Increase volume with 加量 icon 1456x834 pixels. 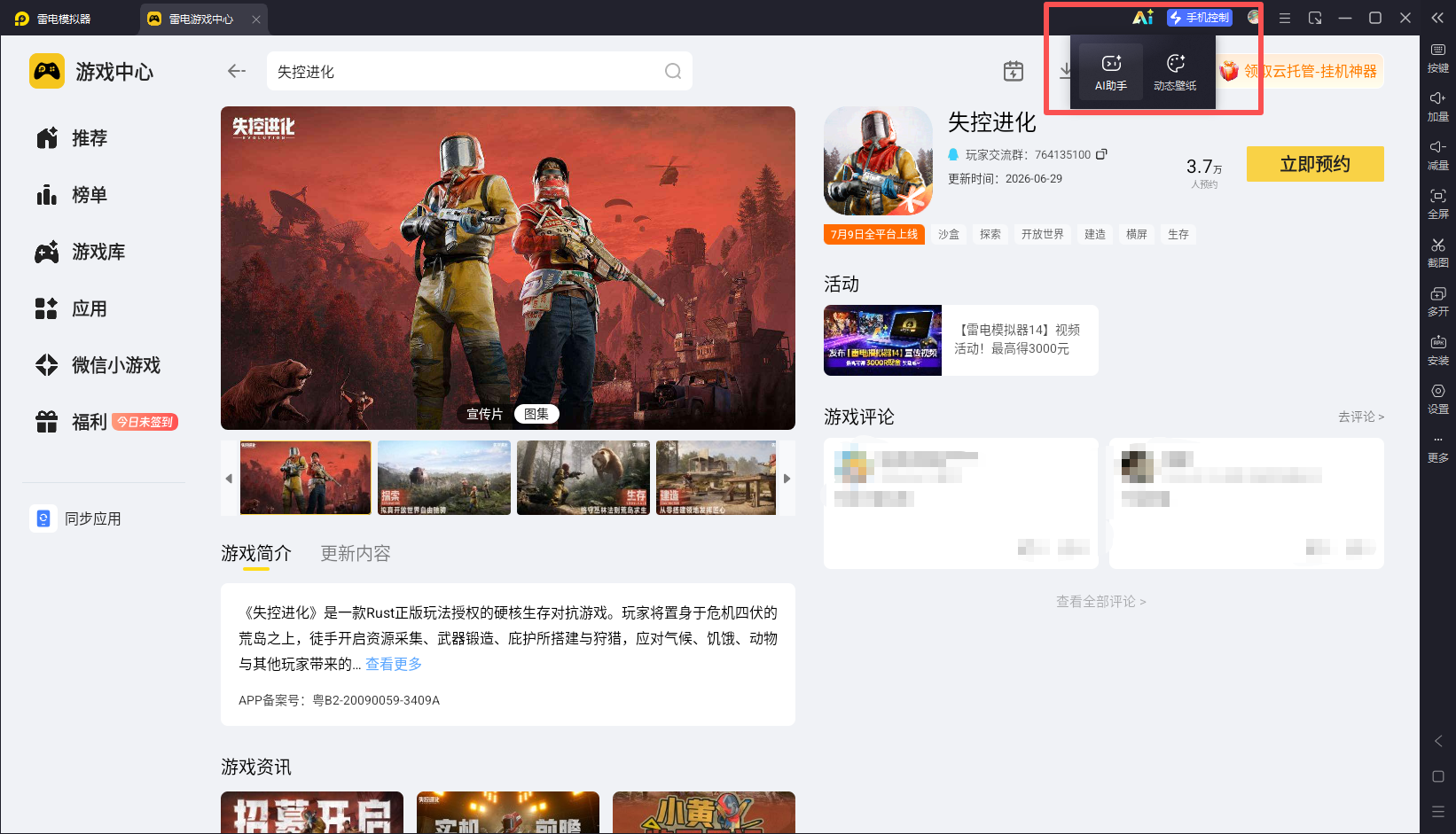pos(1437,106)
